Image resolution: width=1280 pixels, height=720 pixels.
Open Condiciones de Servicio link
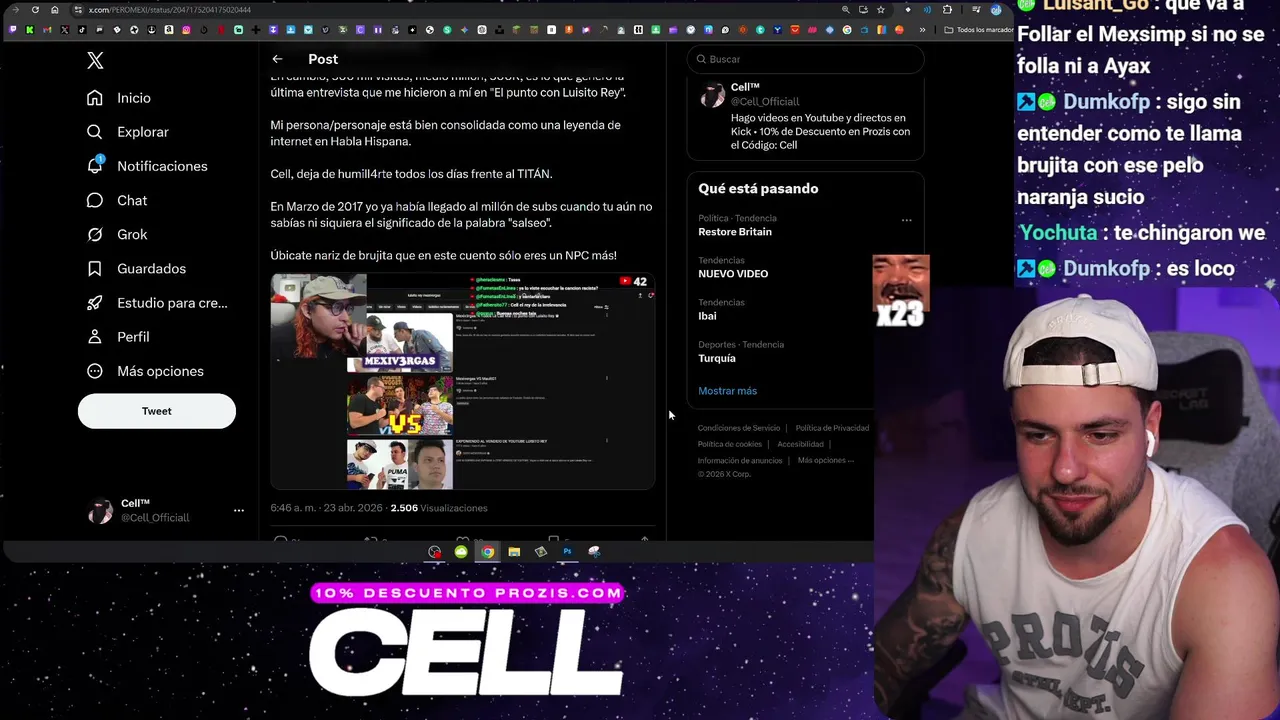(739, 428)
